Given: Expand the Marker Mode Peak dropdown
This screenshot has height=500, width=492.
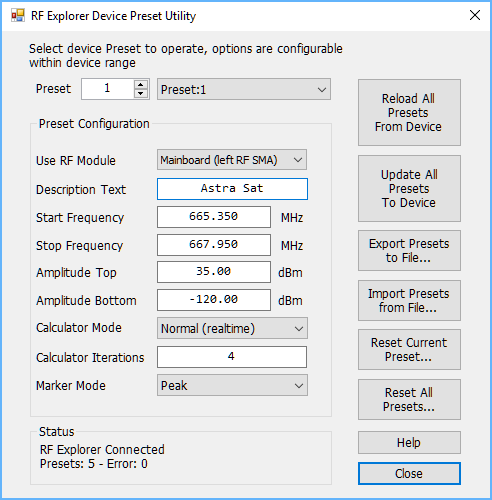Looking at the screenshot, I should tap(232, 385).
